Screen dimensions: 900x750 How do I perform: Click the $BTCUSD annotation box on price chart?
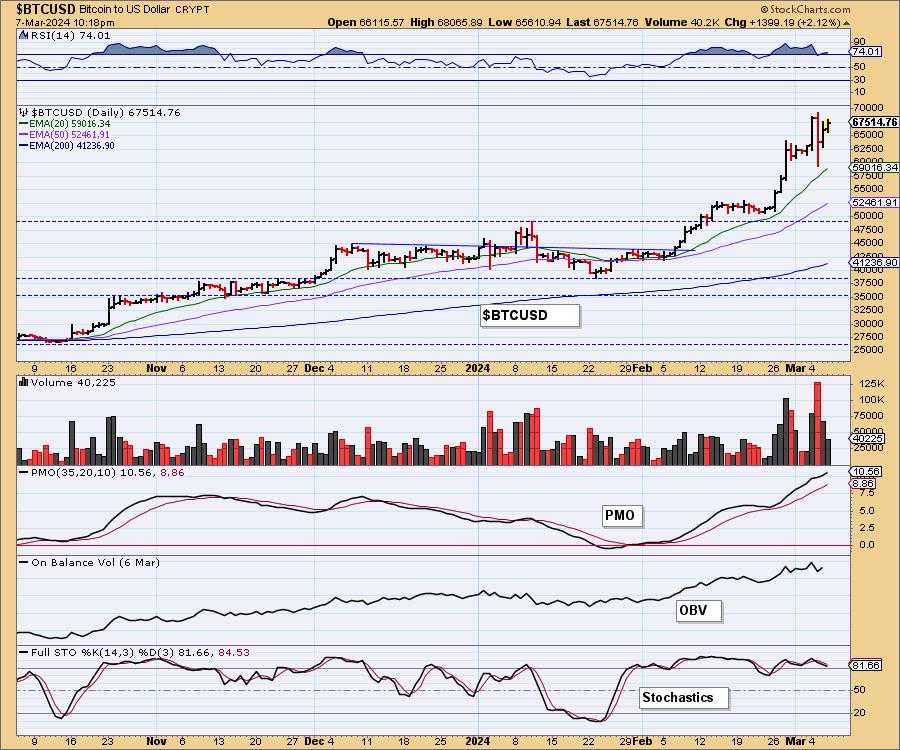tap(529, 315)
